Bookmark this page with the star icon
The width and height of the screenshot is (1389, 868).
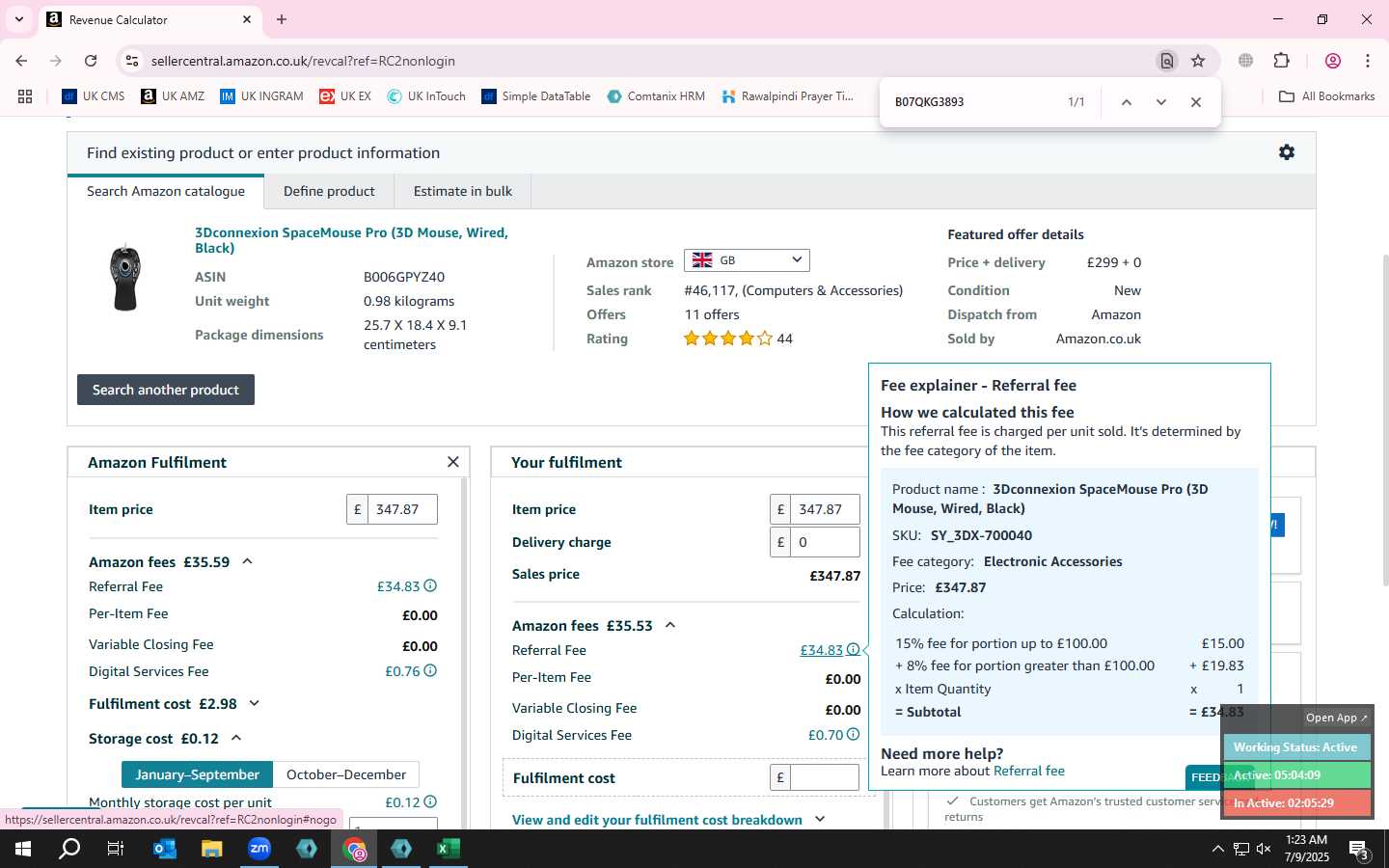(1198, 61)
